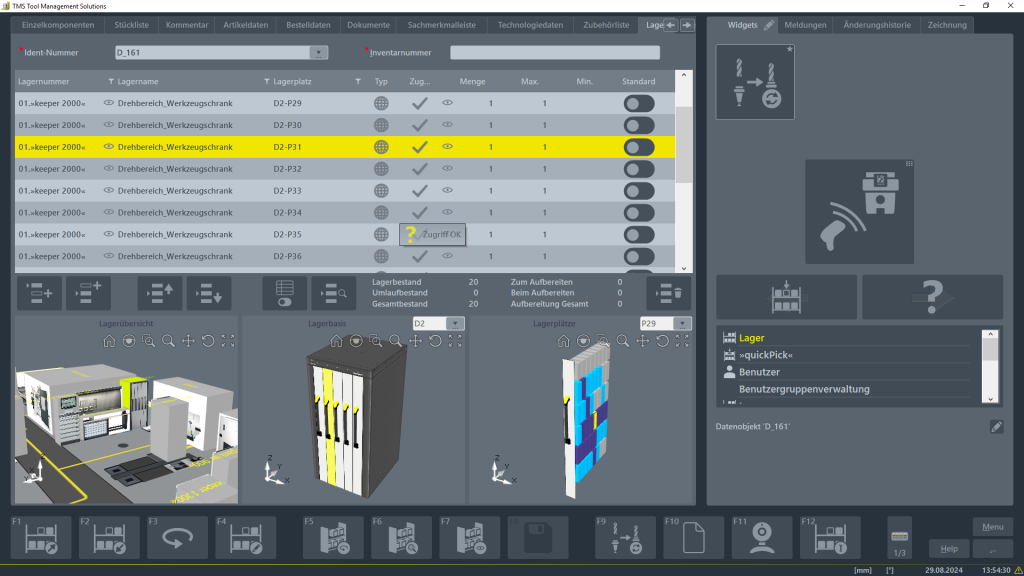Click the tool exchange widget icon
1024x576 pixels.
pyautogui.click(x=755, y=82)
